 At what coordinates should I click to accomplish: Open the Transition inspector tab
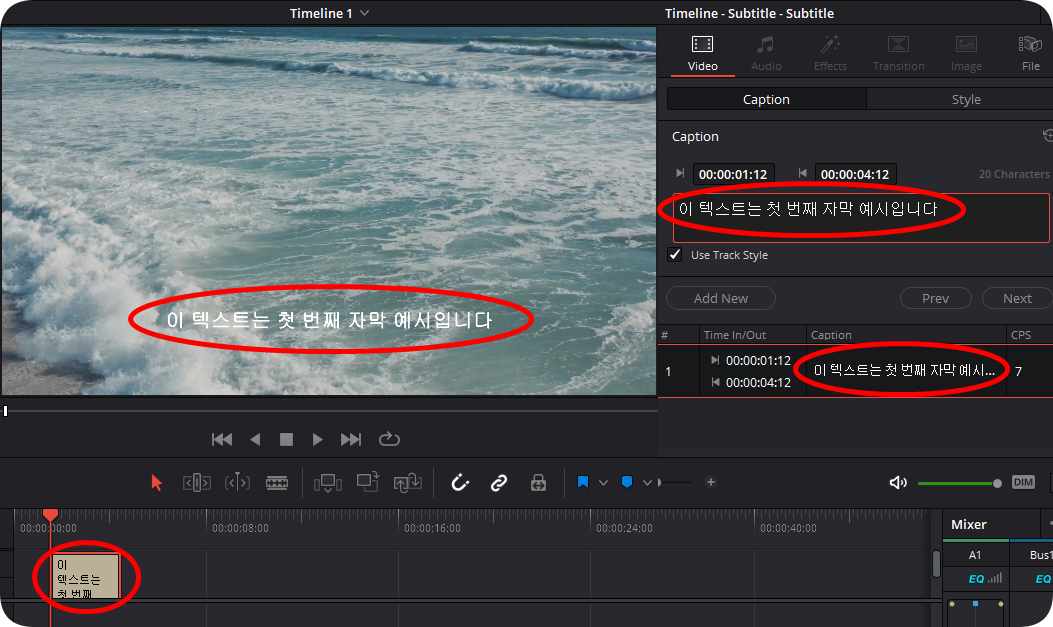click(898, 52)
